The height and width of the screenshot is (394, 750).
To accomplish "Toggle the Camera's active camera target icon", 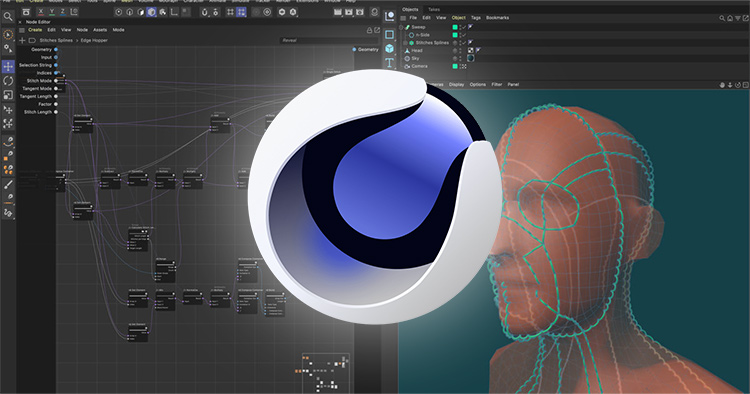I will tap(463, 66).
